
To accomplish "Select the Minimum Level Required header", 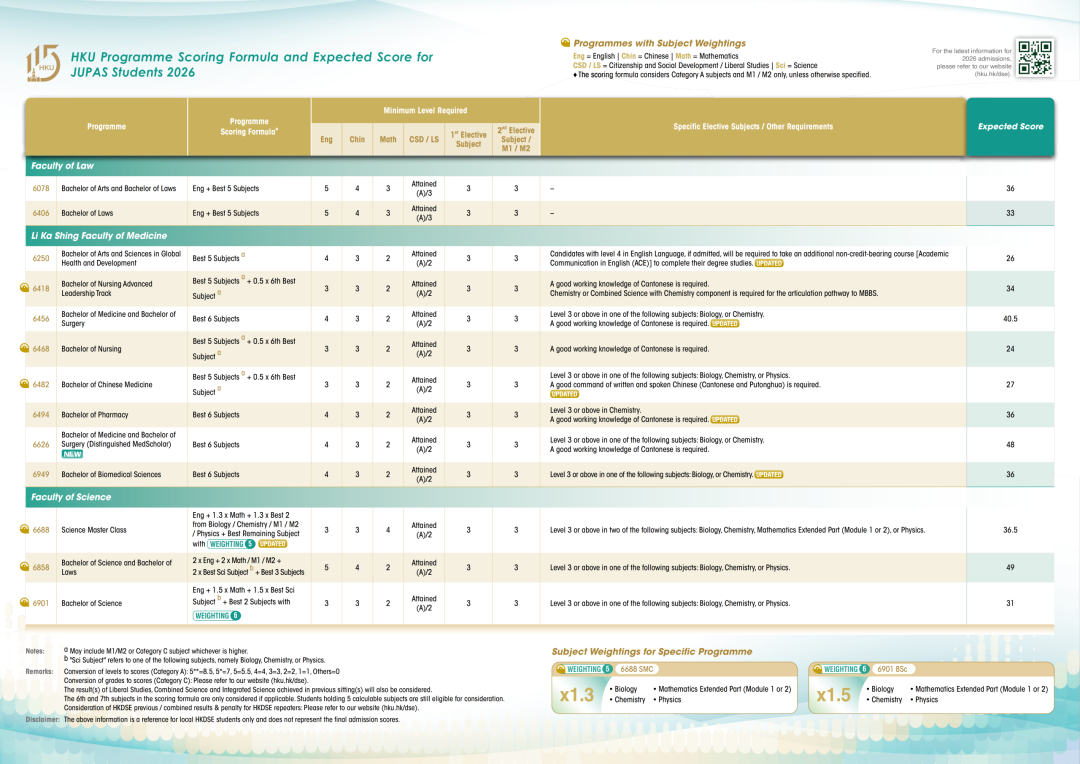I will (x=425, y=110).
